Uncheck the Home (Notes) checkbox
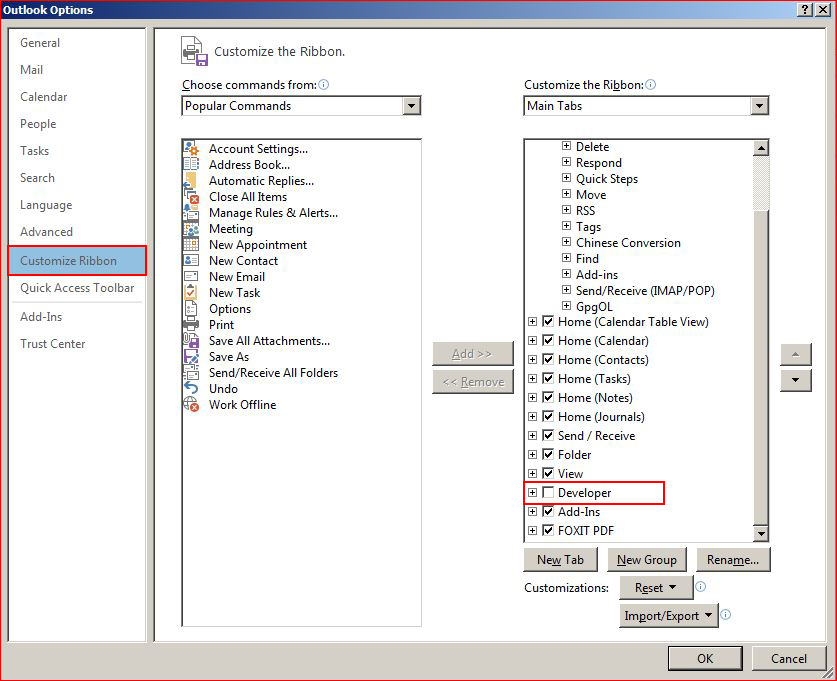 [548, 397]
